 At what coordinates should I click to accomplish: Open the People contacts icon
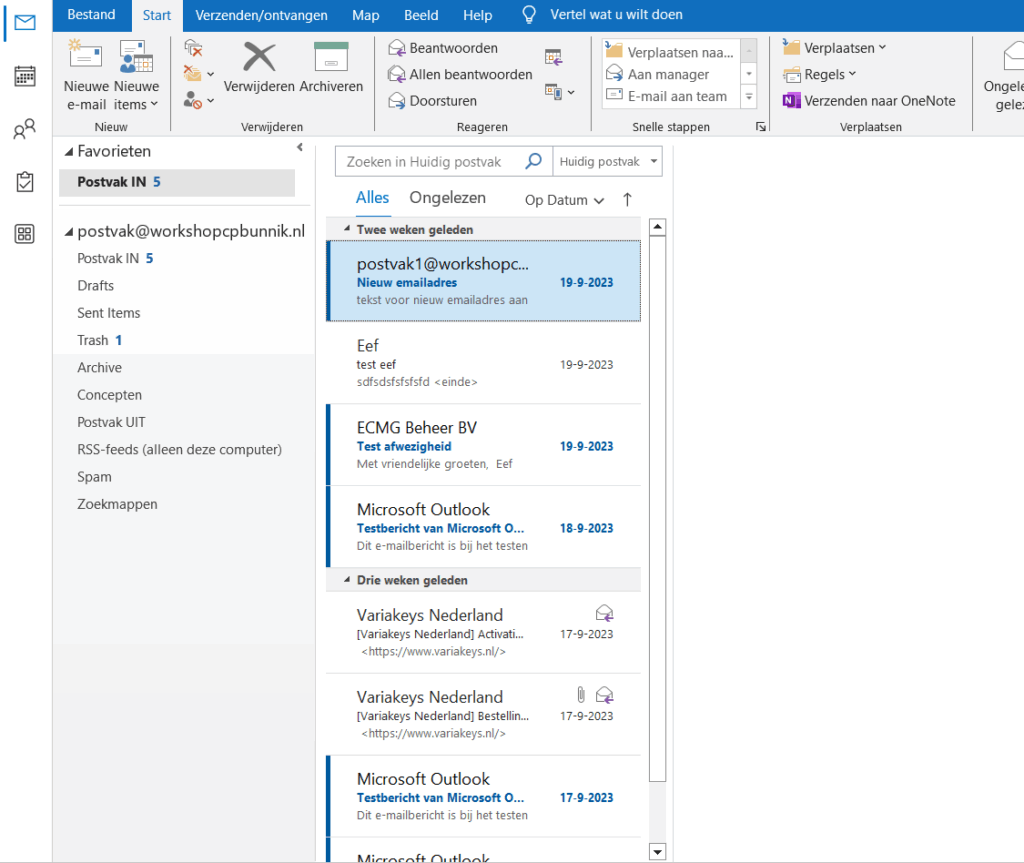click(x=25, y=129)
